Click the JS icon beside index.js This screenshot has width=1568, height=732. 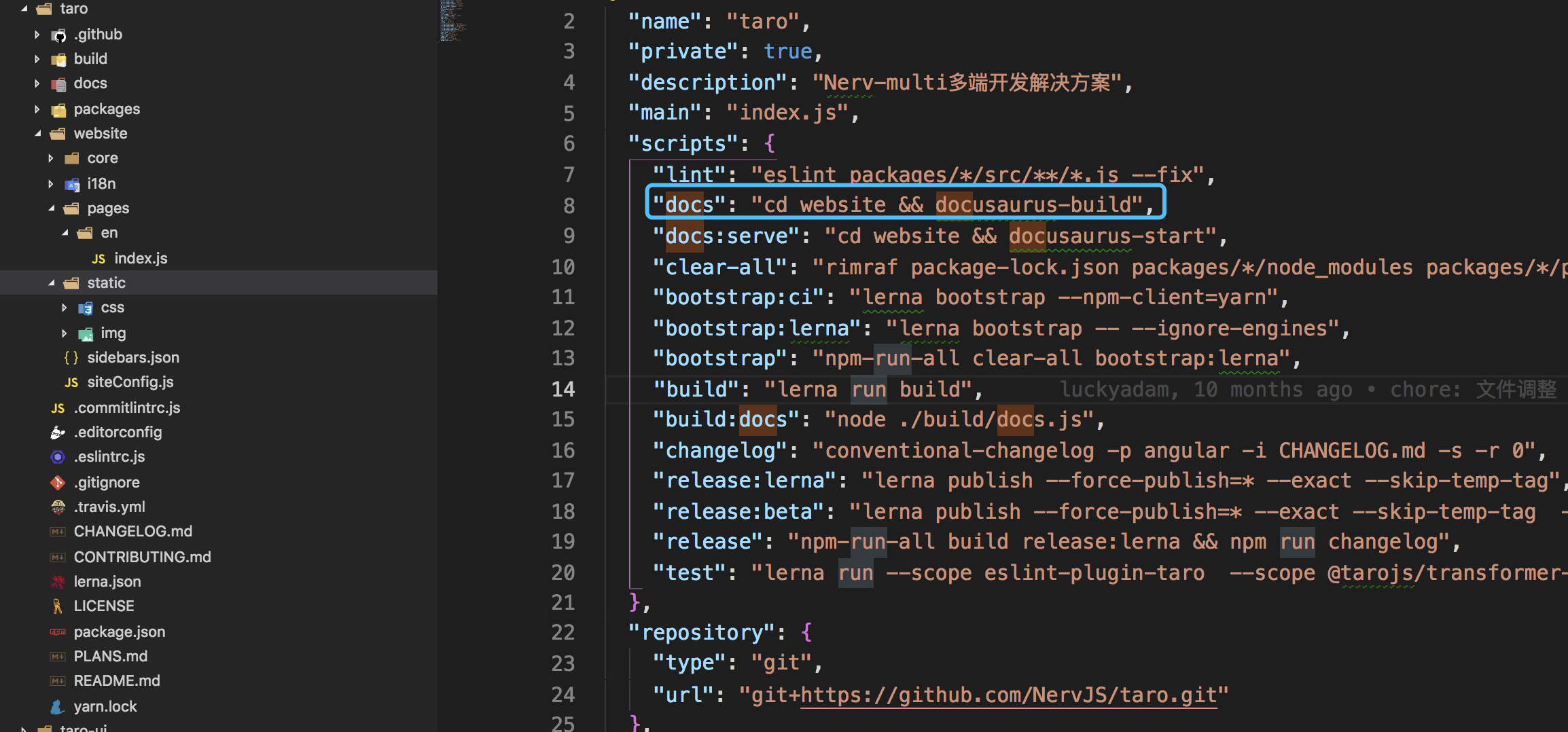[x=99, y=259]
